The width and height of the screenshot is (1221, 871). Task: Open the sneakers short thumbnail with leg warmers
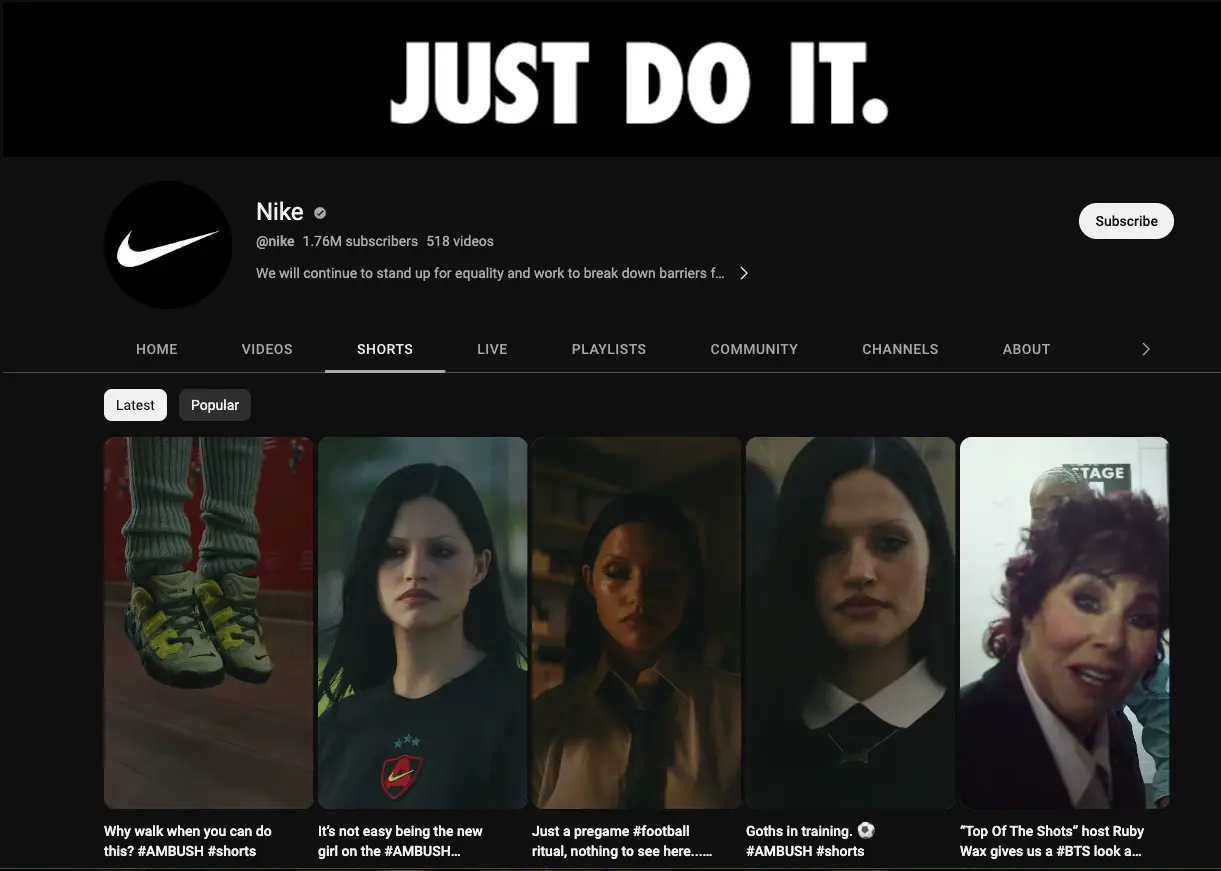[x=209, y=623]
